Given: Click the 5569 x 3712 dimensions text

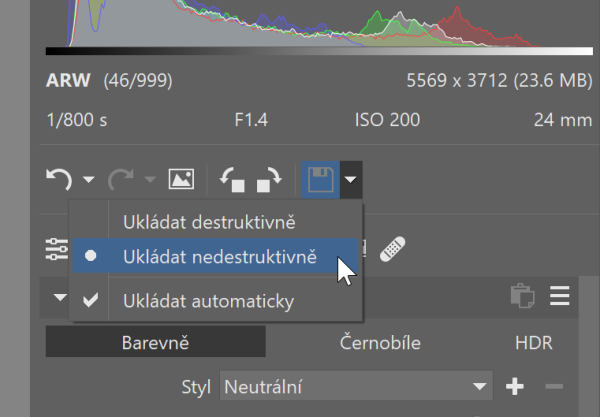Looking at the screenshot, I should coord(457,81).
